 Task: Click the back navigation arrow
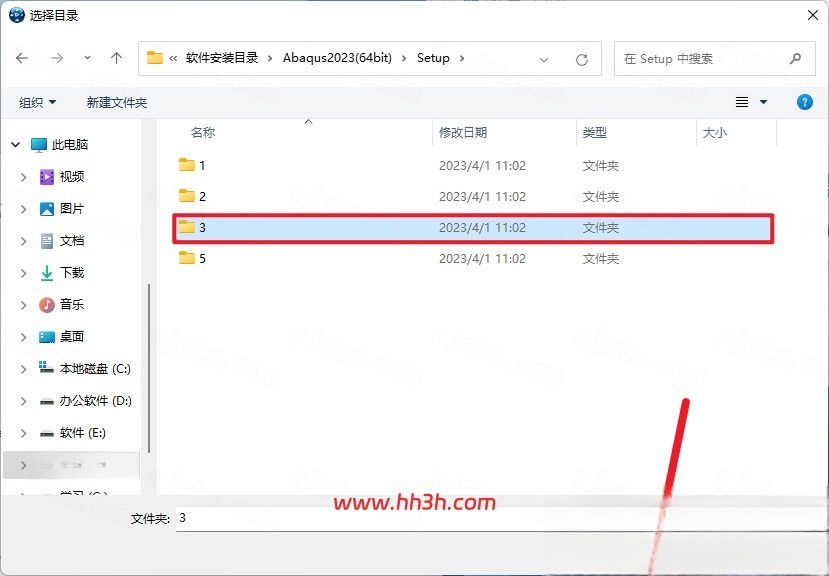(22, 58)
